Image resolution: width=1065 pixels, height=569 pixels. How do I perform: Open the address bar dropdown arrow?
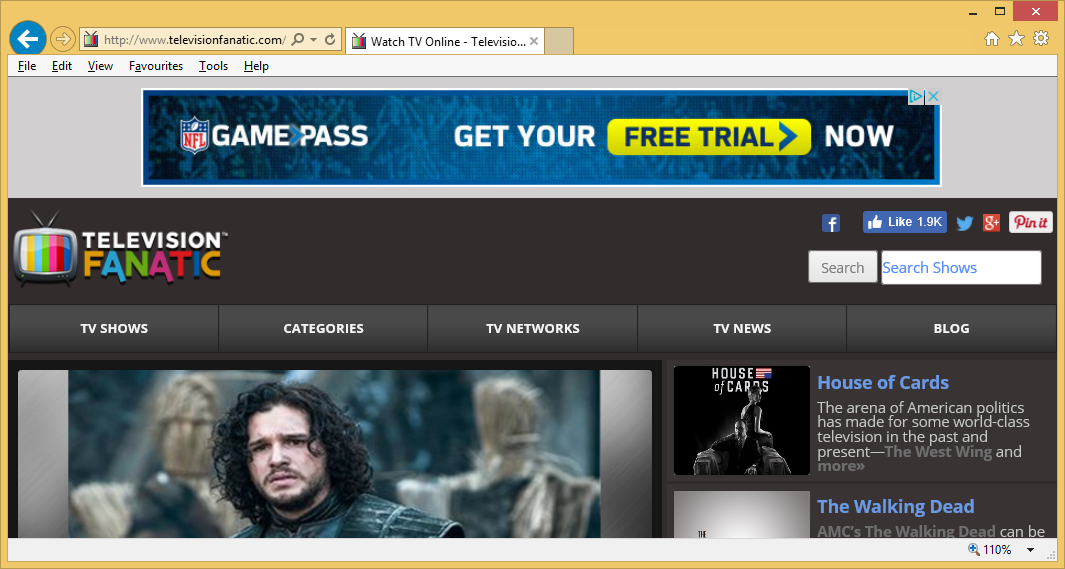coord(314,39)
